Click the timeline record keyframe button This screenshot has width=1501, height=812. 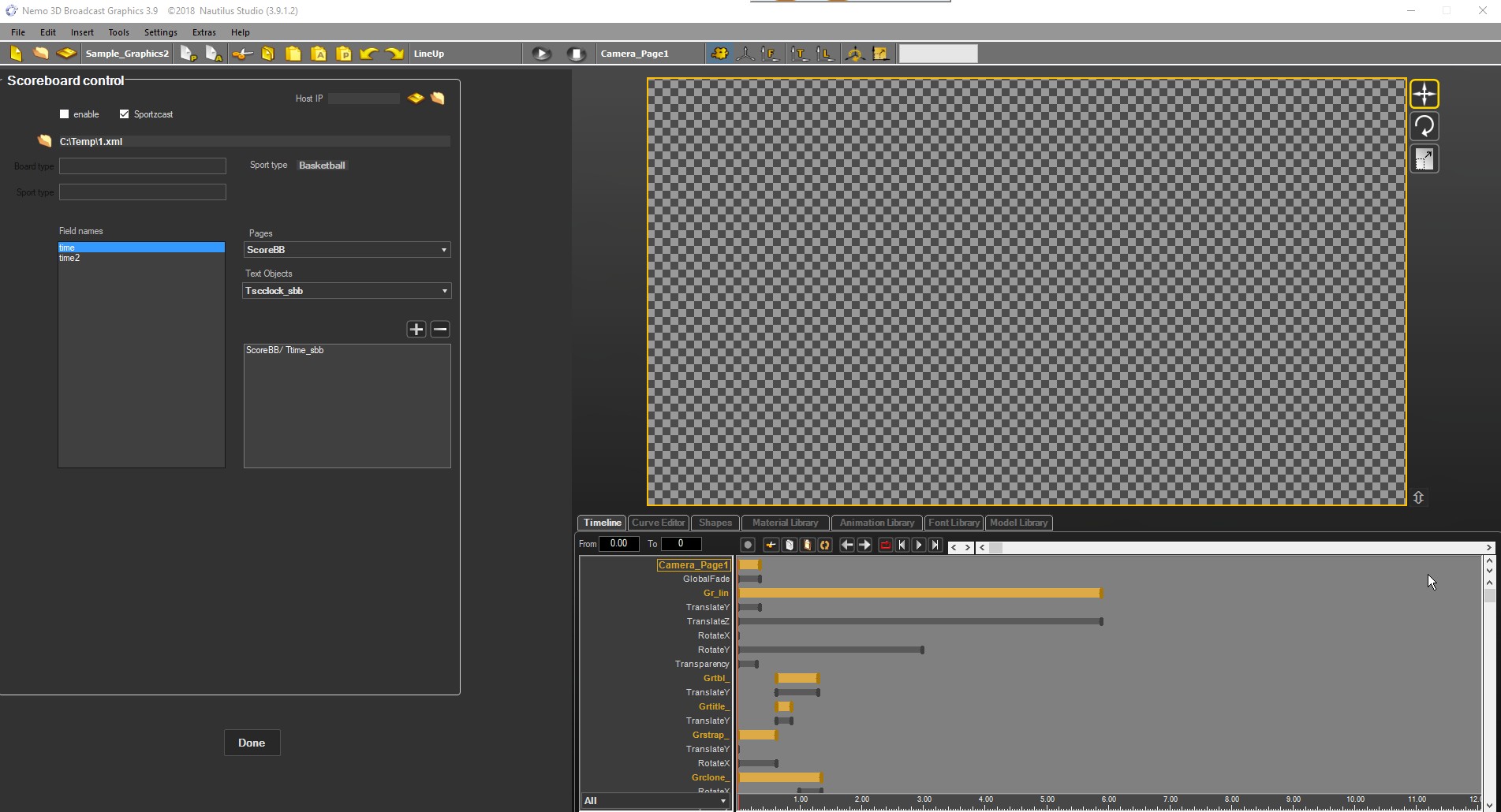[748, 545]
